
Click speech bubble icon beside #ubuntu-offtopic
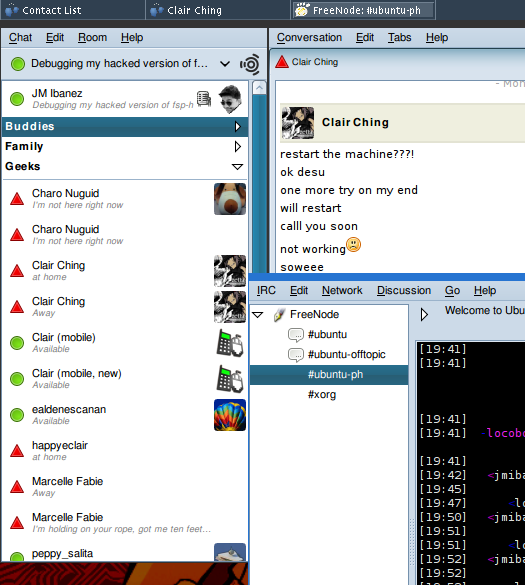click(296, 355)
